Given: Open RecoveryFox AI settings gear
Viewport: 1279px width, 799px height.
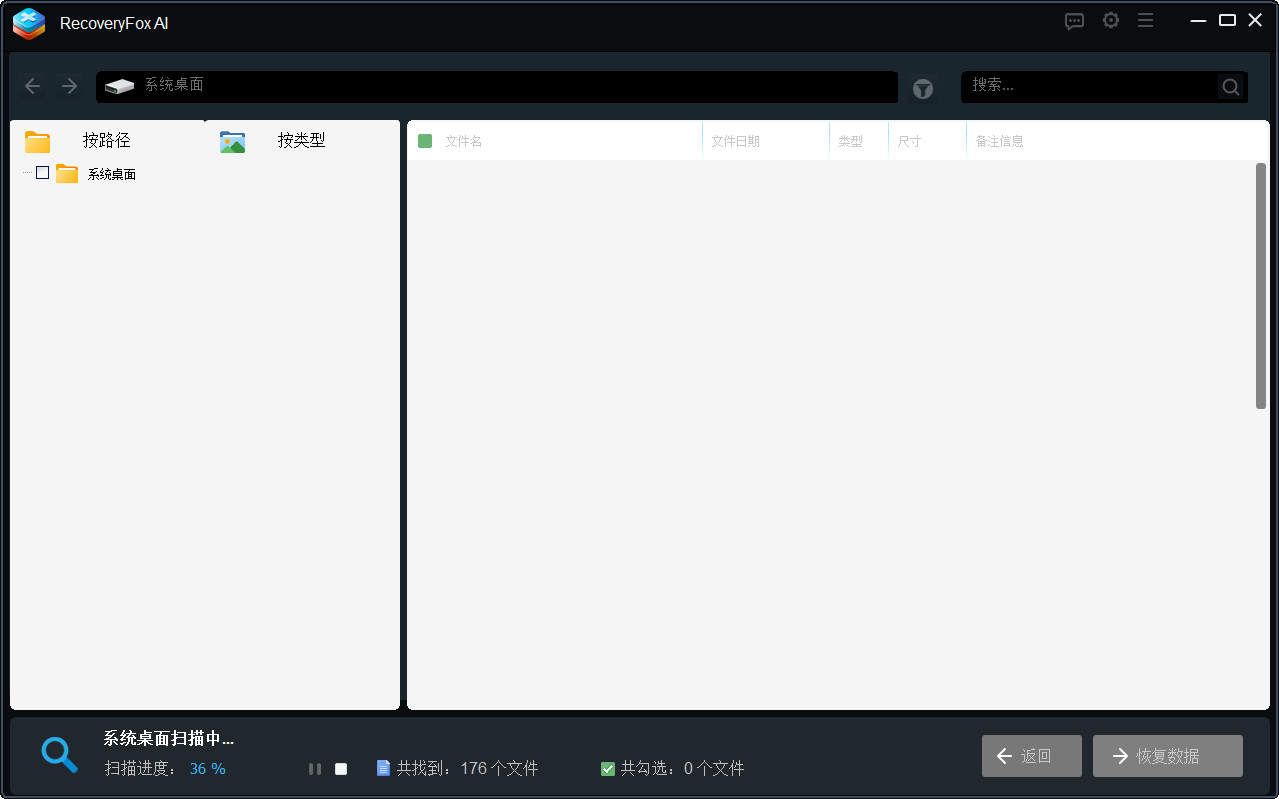Looking at the screenshot, I should point(1110,20).
